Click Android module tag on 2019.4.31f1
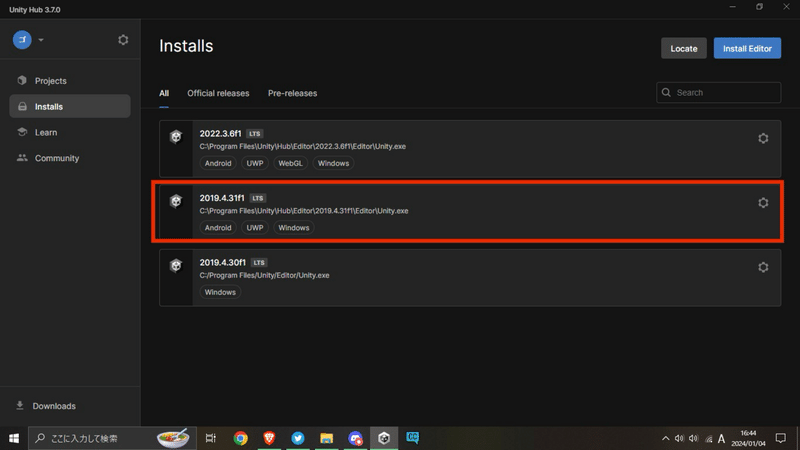 coord(218,228)
